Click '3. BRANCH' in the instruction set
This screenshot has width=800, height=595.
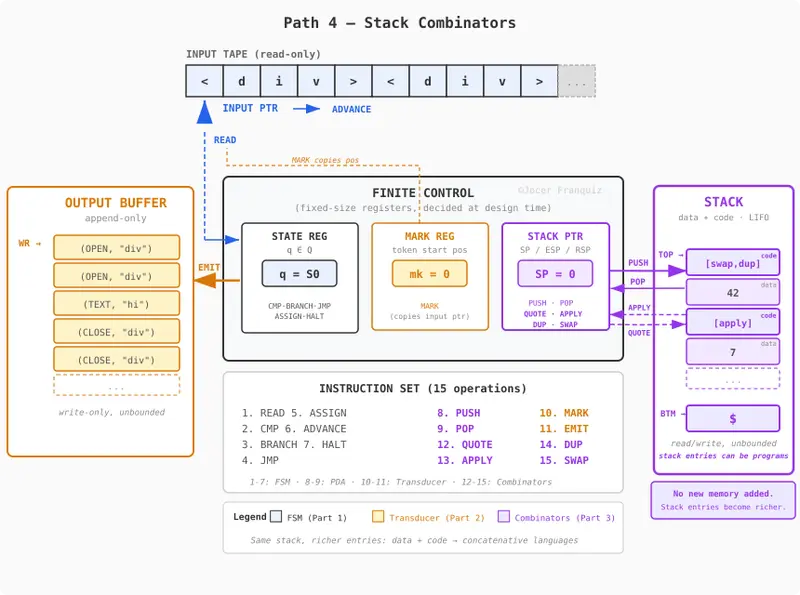[269, 444]
